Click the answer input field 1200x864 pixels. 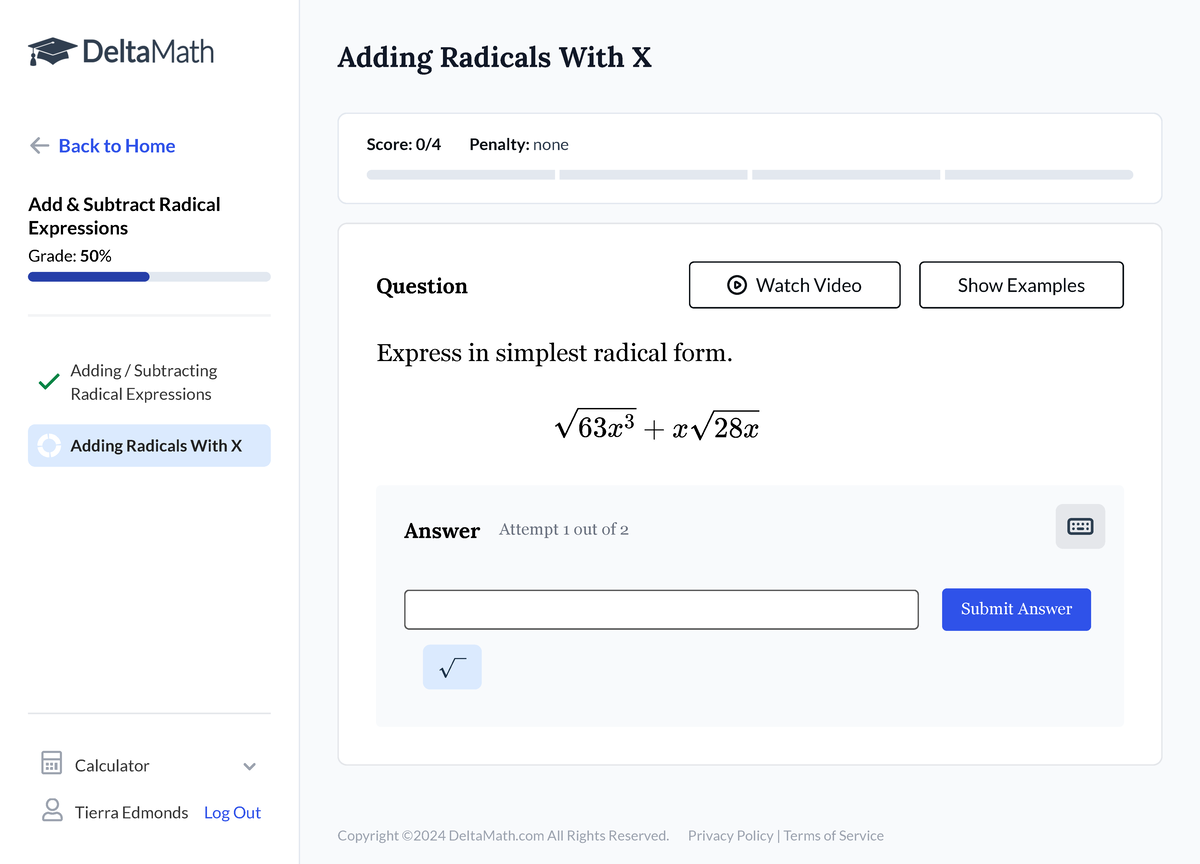coord(661,609)
